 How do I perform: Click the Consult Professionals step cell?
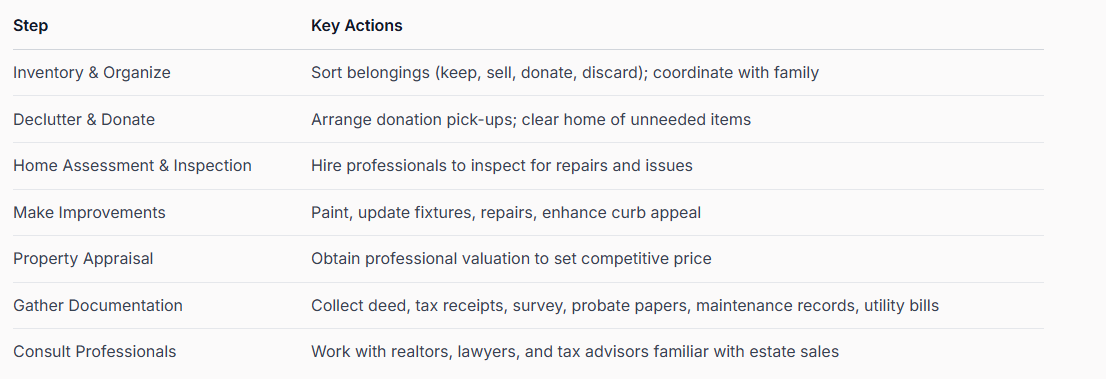click(x=95, y=351)
